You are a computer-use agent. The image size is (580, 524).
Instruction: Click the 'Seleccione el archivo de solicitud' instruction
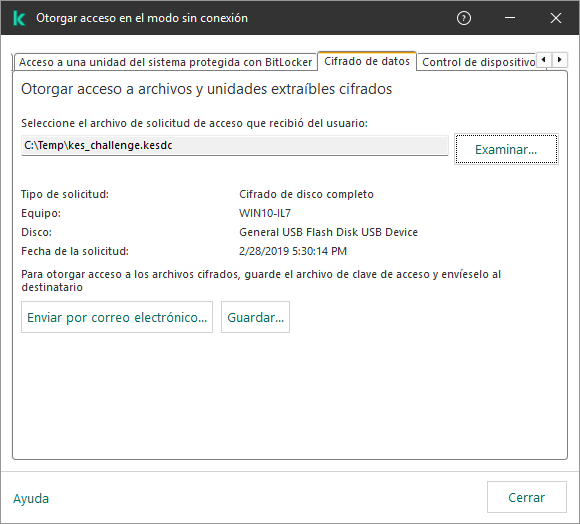195,123
